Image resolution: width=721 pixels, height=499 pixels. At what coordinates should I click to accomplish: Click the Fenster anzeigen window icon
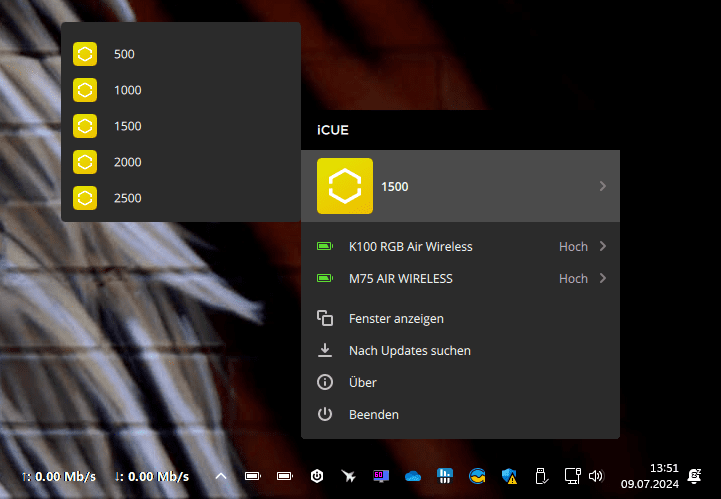[325, 318]
